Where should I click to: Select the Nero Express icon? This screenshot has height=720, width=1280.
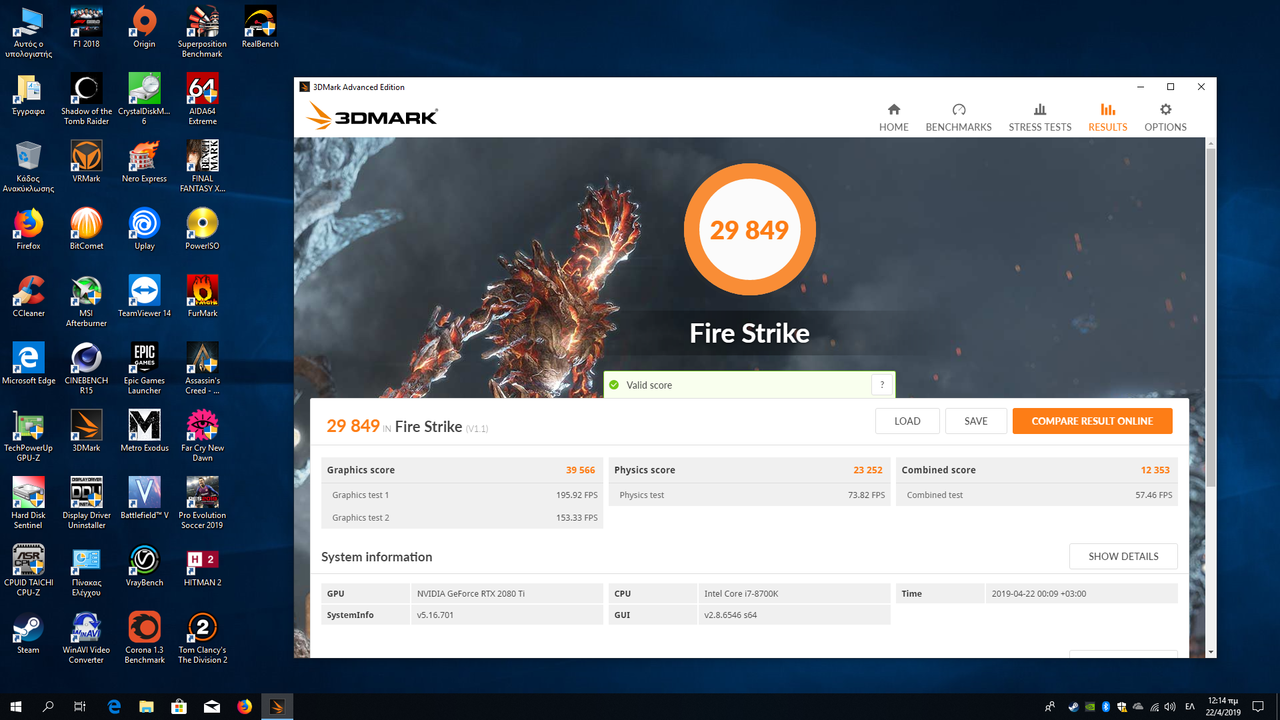pyautogui.click(x=144, y=162)
